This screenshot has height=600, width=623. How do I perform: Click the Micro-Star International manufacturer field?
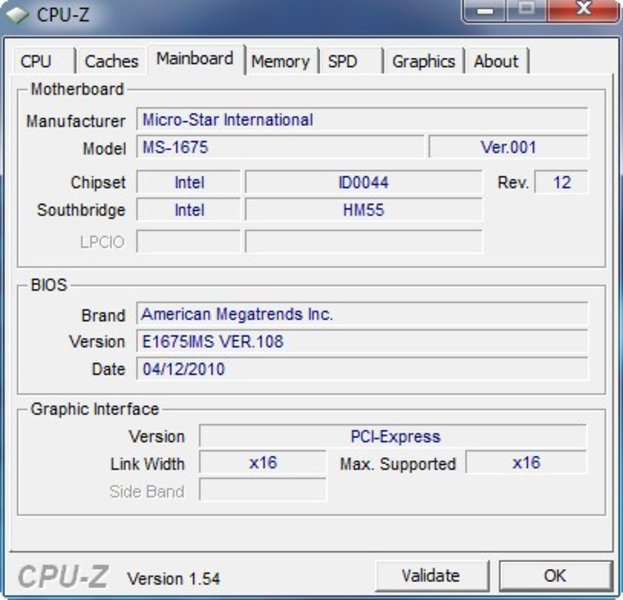pyautogui.click(x=362, y=119)
